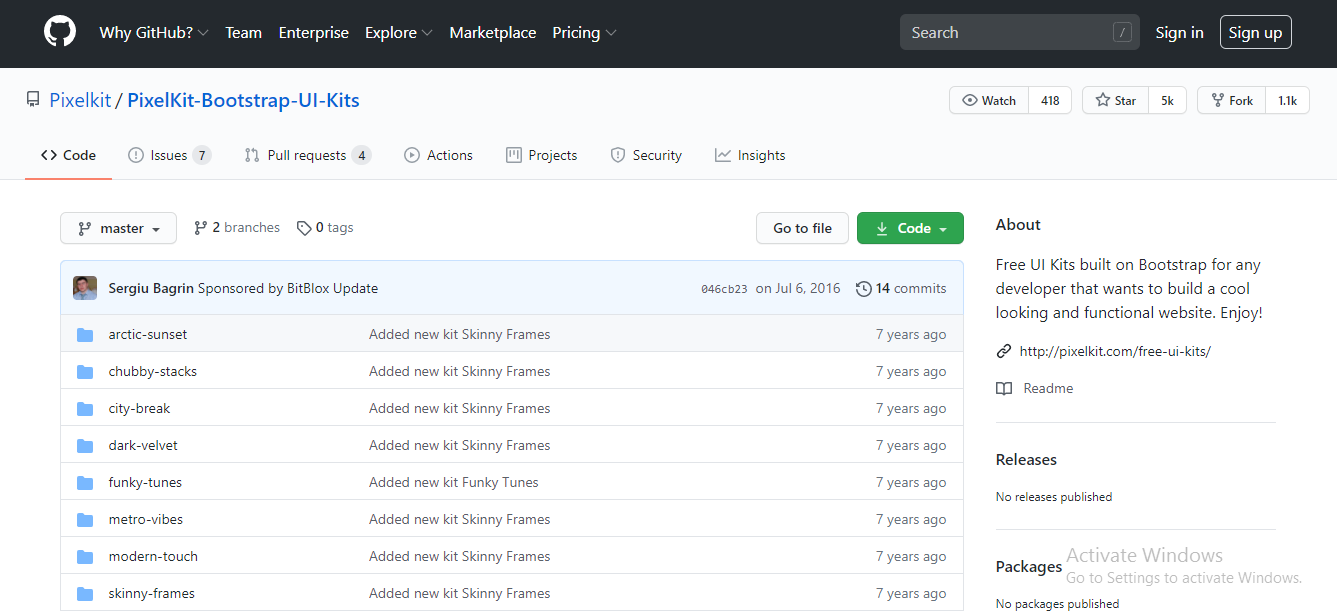This screenshot has height=611, width=1337.
Task: Toggle Watch for this repository
Action: point(988,100)
